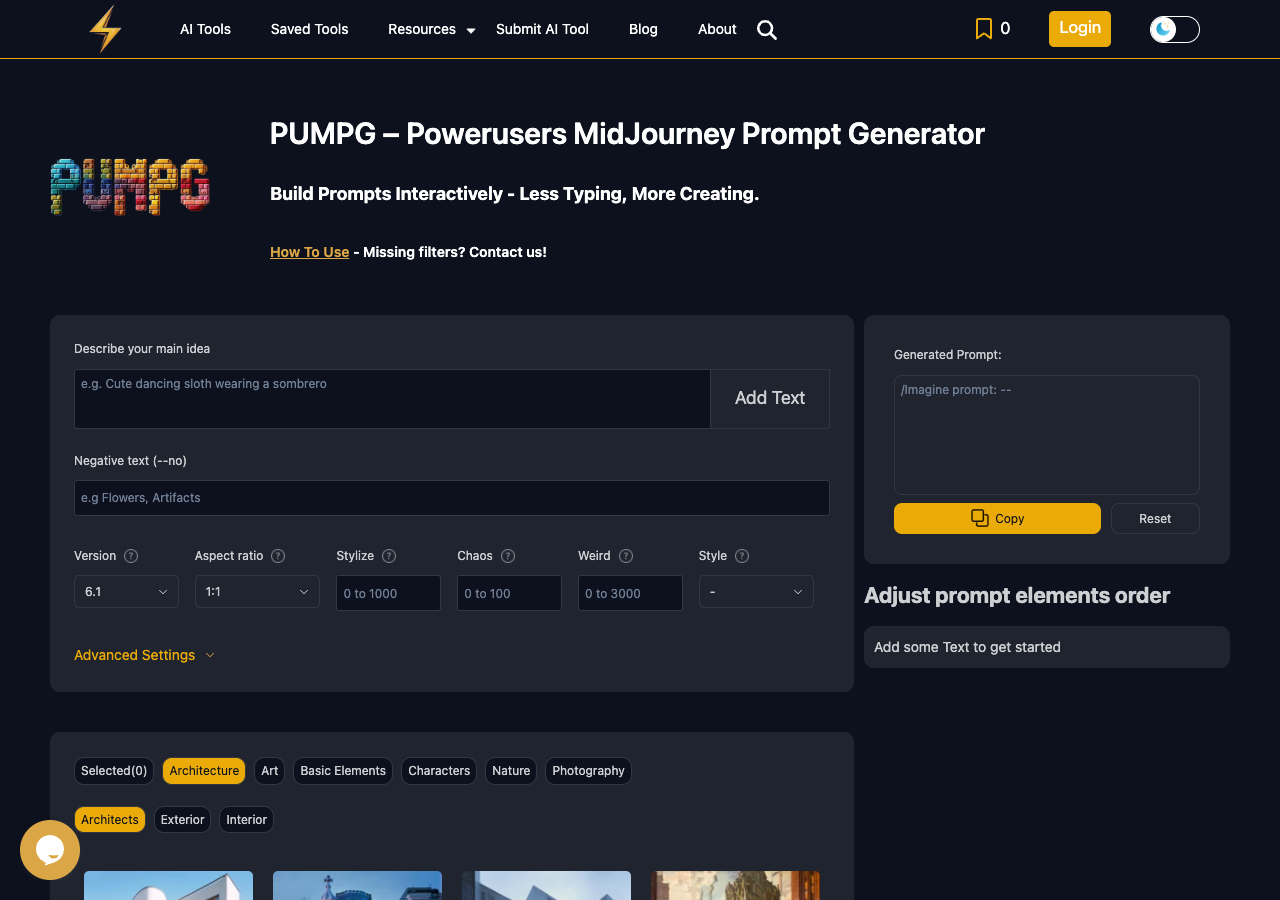1280x900 pixels.
Task: Focus the main idea text box
Action: coord(392,398)
